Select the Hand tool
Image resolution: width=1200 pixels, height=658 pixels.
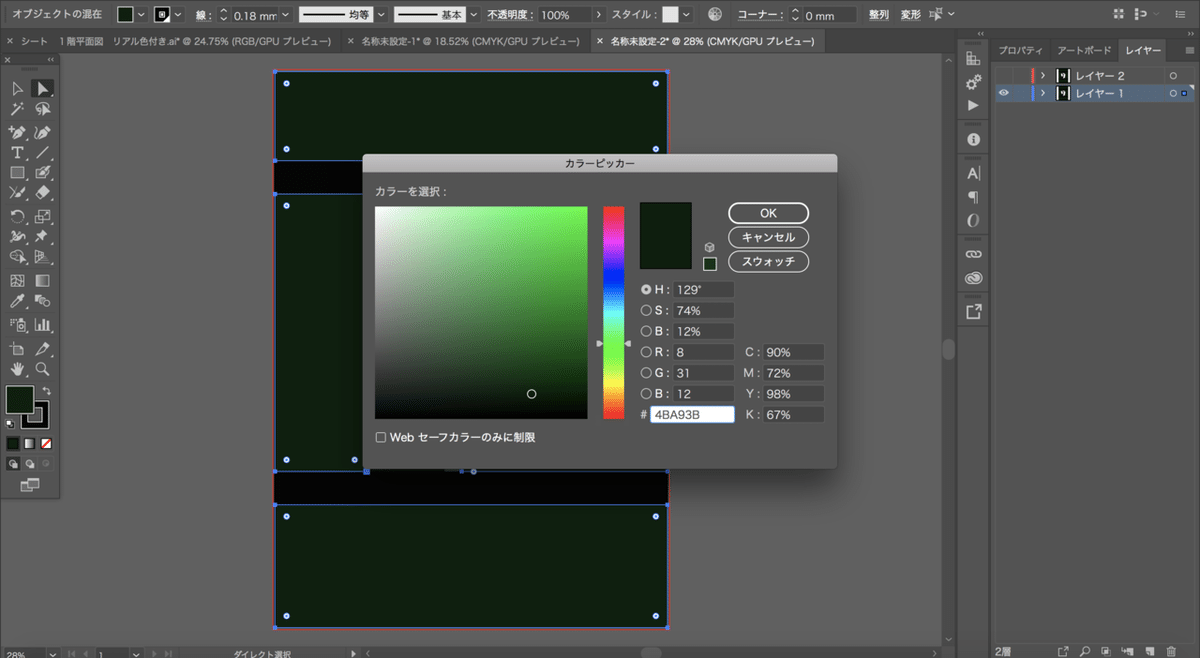tap(17, 369)
